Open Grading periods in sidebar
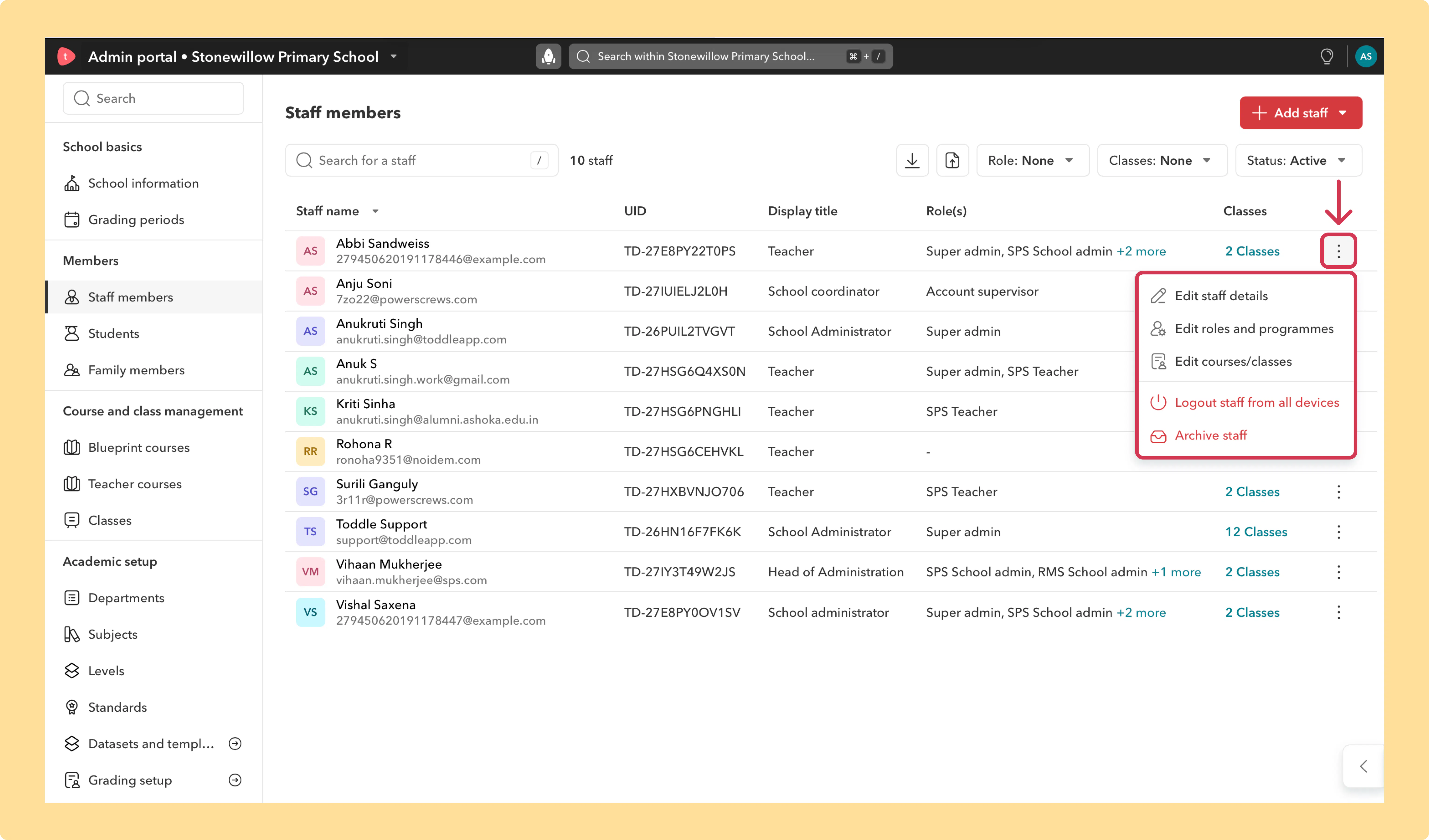This screenshot has height=840, width=1429. click(154, 220)
